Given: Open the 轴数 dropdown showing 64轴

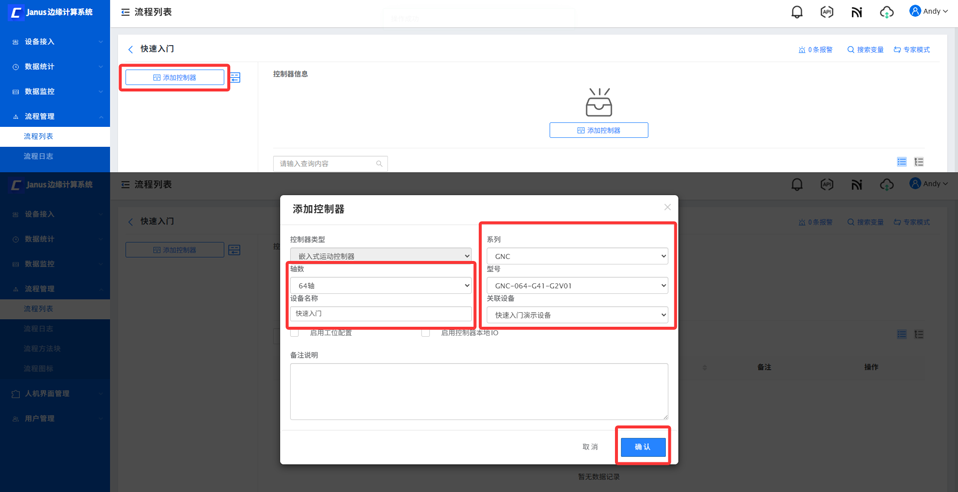Looking at the screenshot, I should [380, 286].
